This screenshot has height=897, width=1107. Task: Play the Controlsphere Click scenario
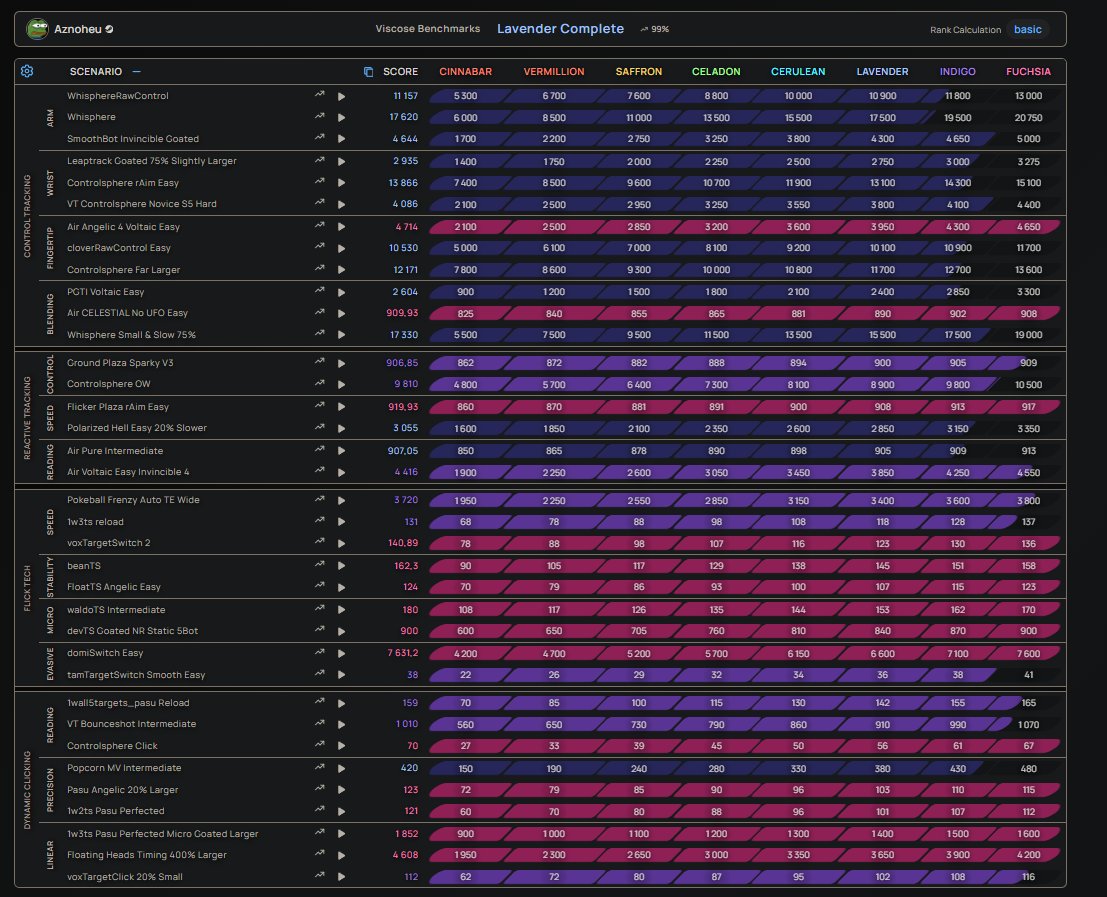pos(342,746)
